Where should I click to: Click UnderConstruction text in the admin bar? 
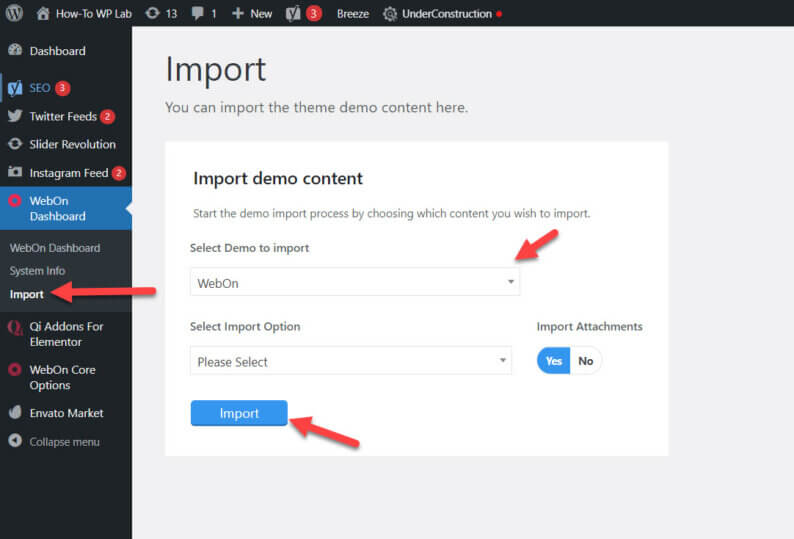pyautogui.click(x=447, y=14)
